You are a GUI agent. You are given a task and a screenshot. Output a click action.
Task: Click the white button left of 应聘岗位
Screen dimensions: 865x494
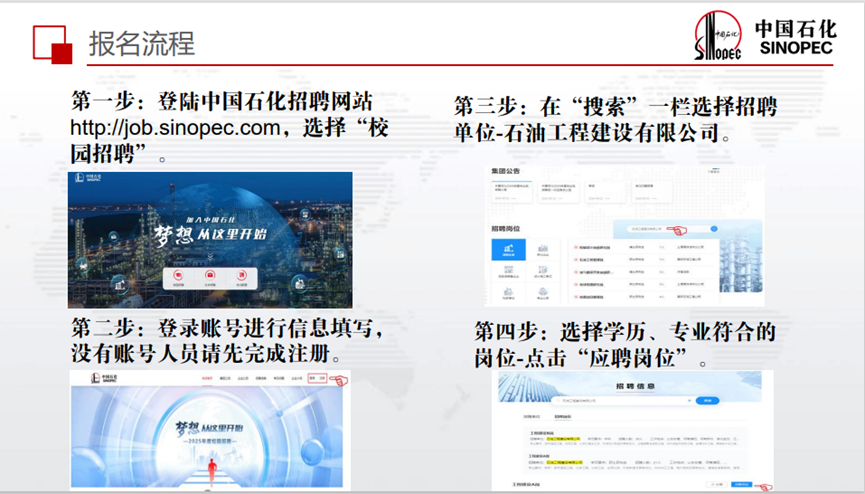click(714, 484)
